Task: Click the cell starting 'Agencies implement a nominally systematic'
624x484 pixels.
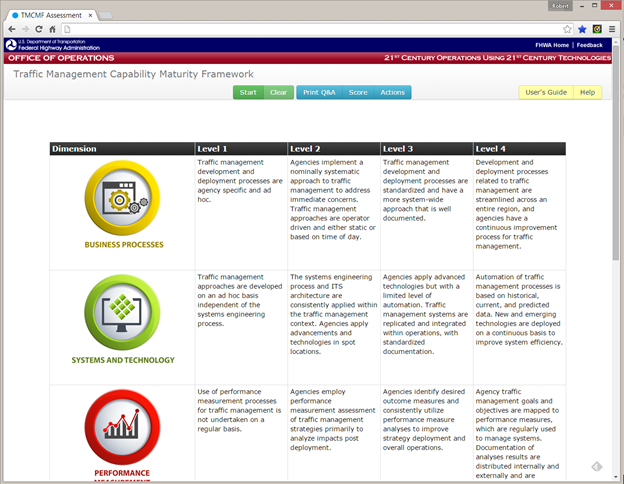Action: [334, 213]
